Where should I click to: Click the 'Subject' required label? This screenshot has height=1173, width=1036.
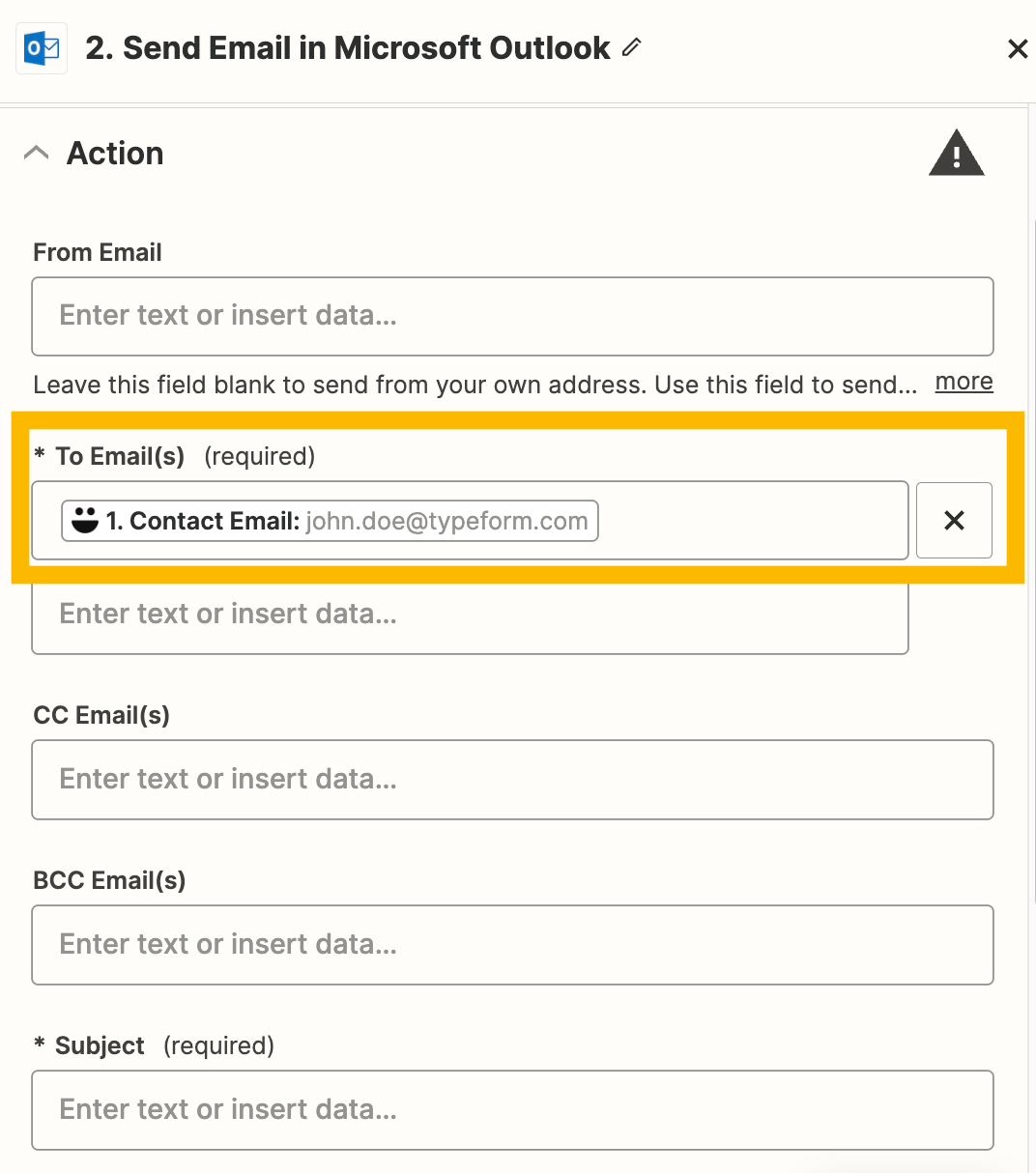click(x=100, y=1045)
